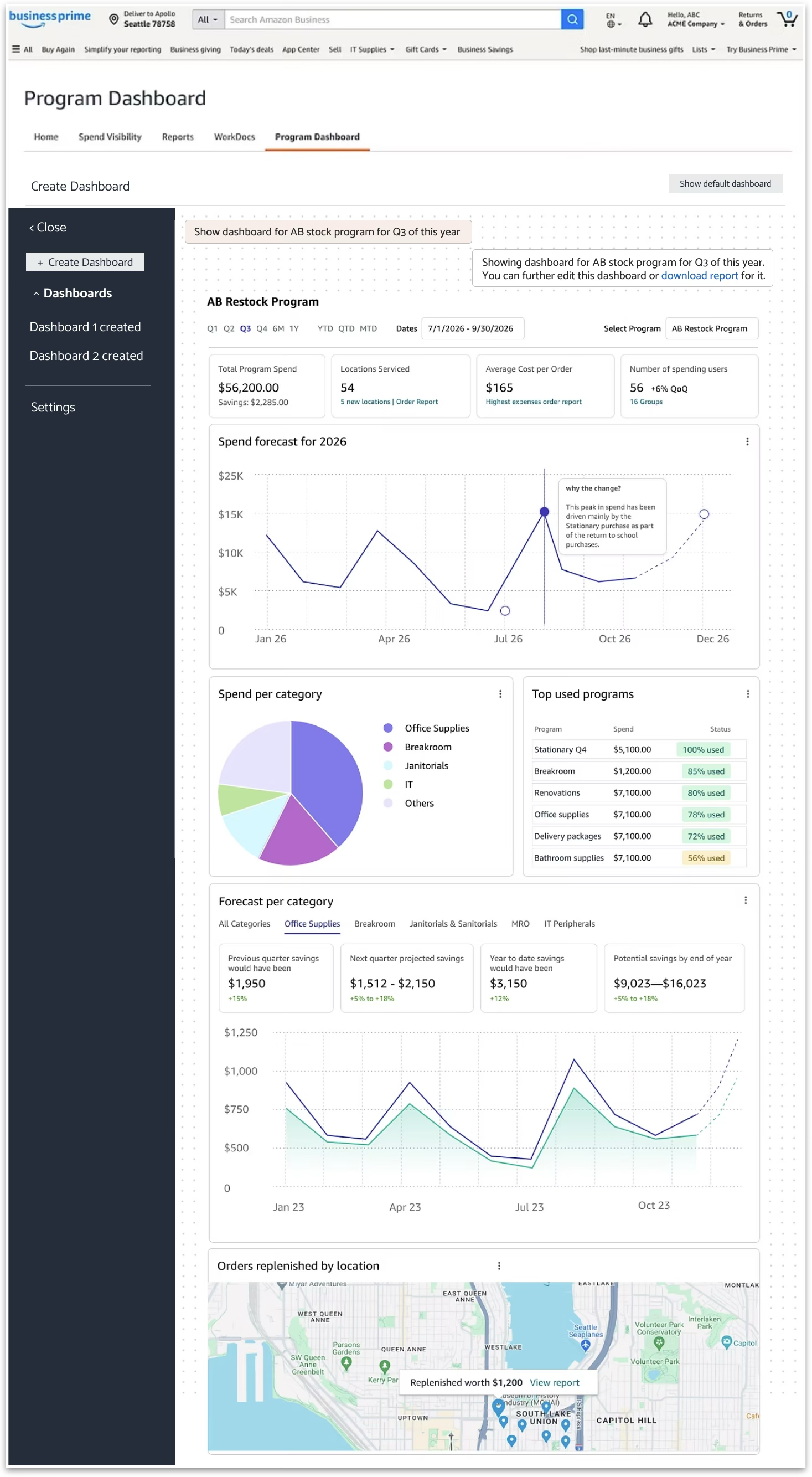Go to the Home tab
This screenshot has width=812, height=1477.
(46, 136)
